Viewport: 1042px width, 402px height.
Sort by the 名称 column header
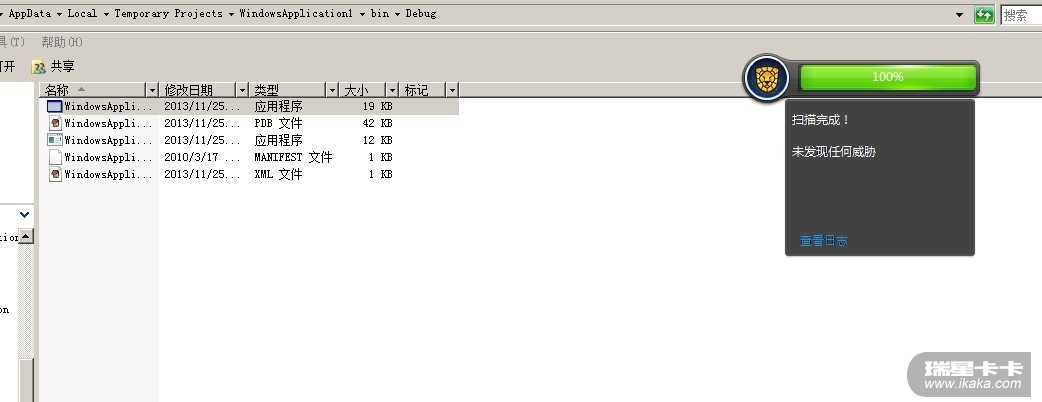tap(92, 90)
